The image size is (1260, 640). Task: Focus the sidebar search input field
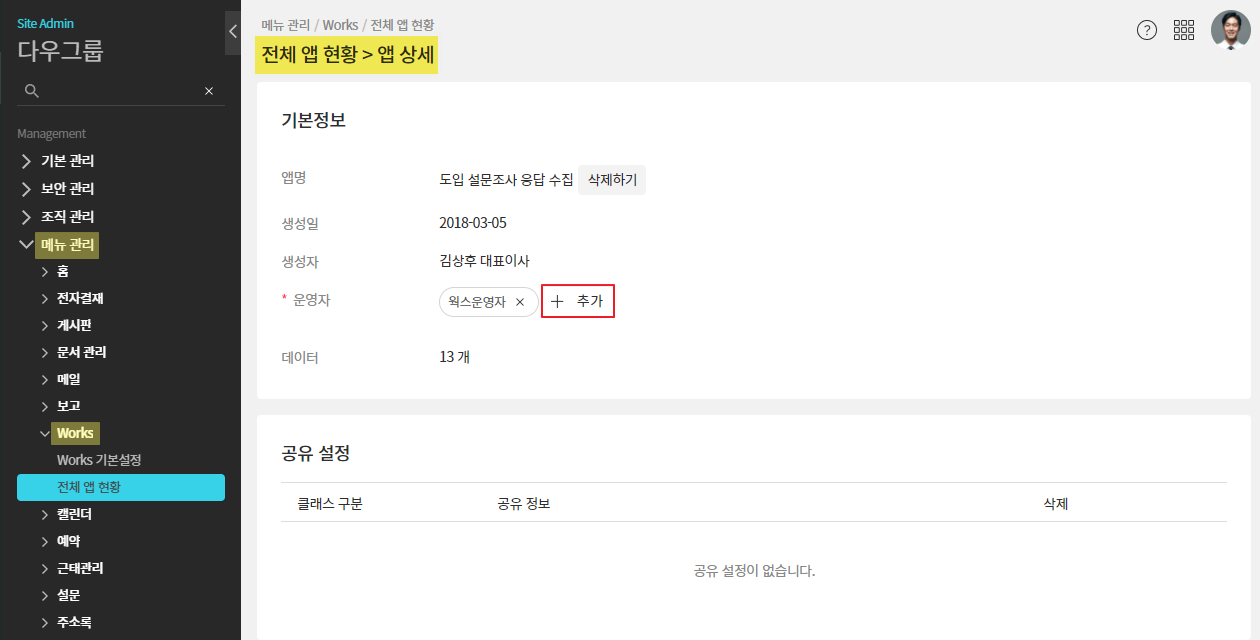120,91
